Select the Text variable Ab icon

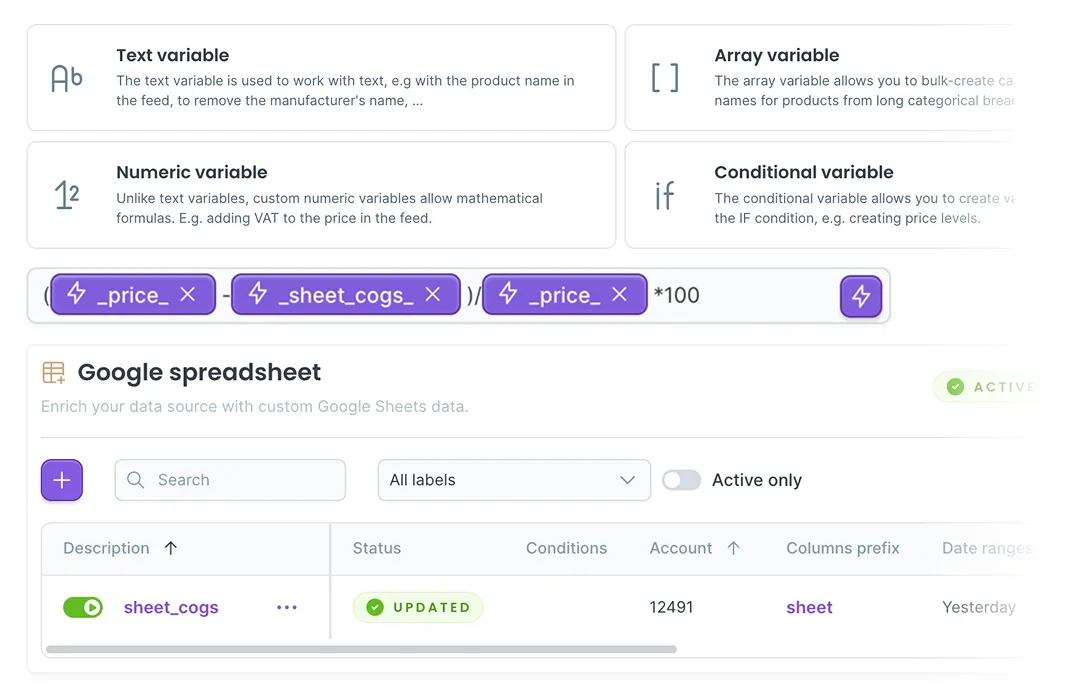tap(67, 78)
